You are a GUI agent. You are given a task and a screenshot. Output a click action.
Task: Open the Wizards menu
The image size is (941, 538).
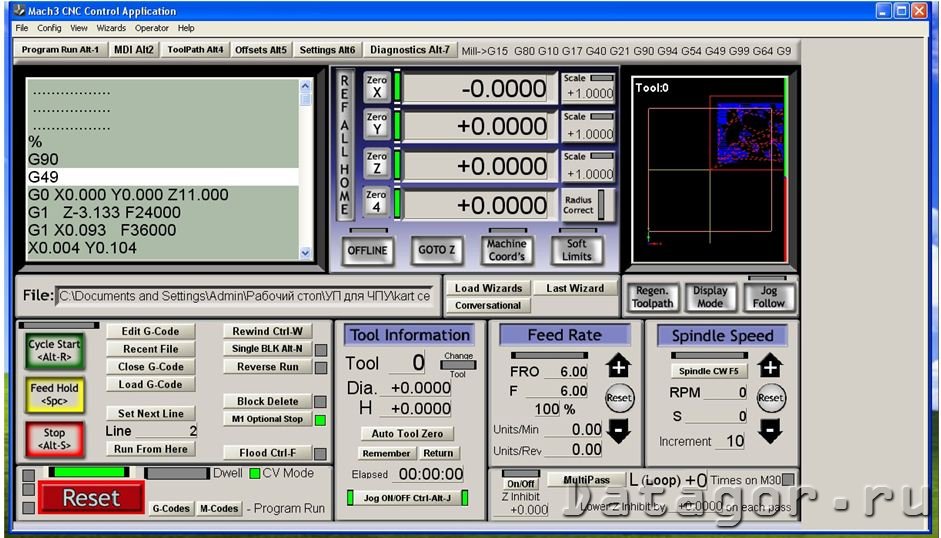(x=111, y=28)
